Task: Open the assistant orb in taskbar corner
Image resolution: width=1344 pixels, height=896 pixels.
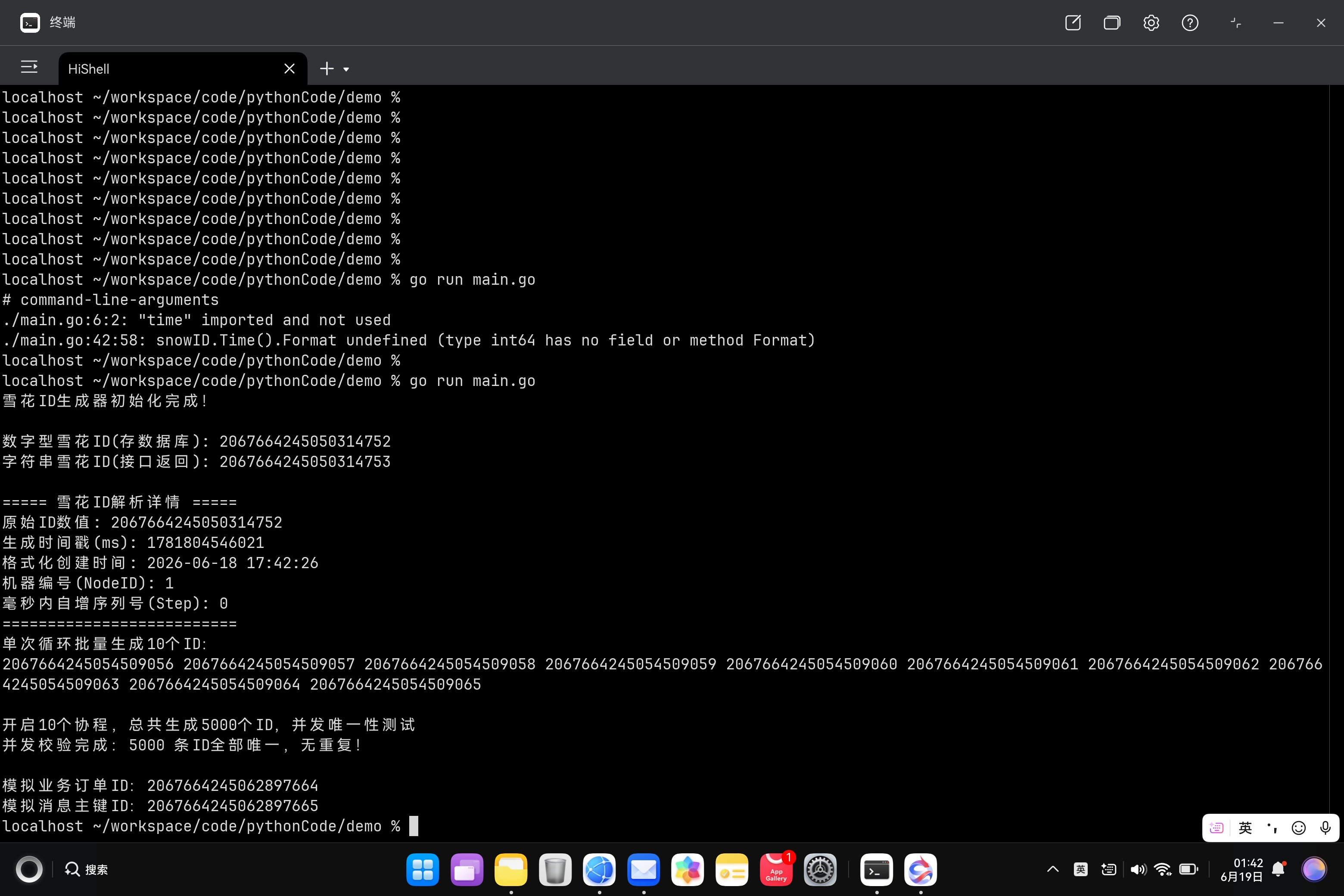Action: point(1314,870)
